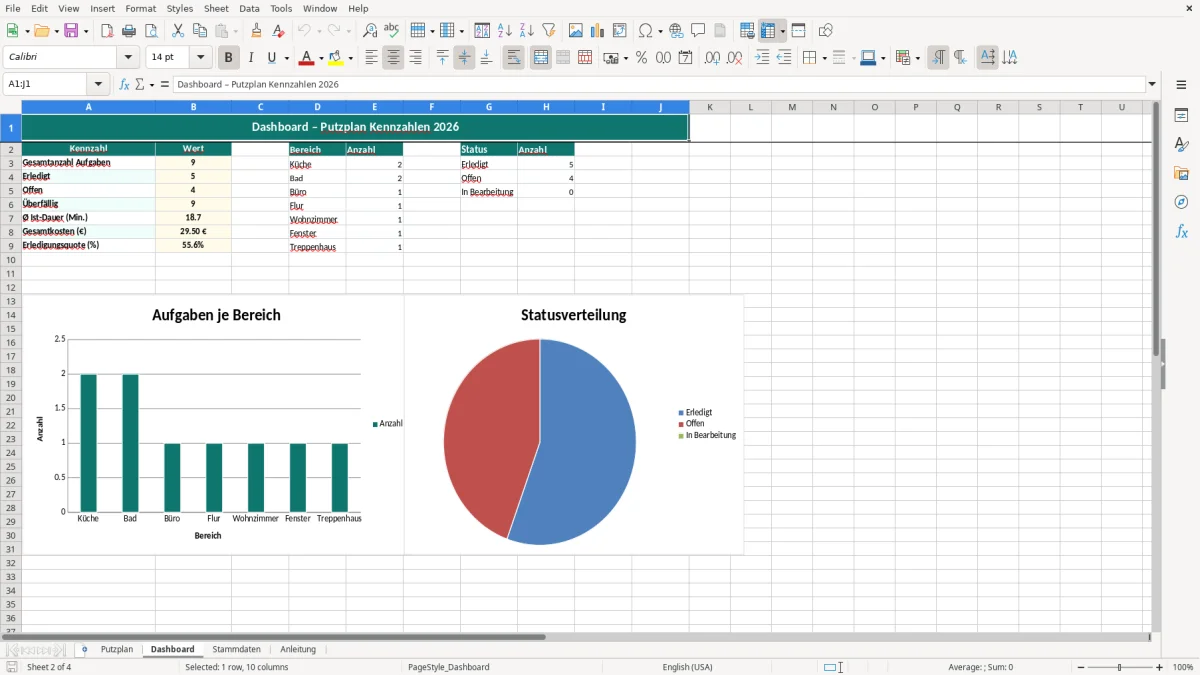Open the Format menu
Image resolution: width=1200 pixels, height=675 pixels.
pos(141,8)
